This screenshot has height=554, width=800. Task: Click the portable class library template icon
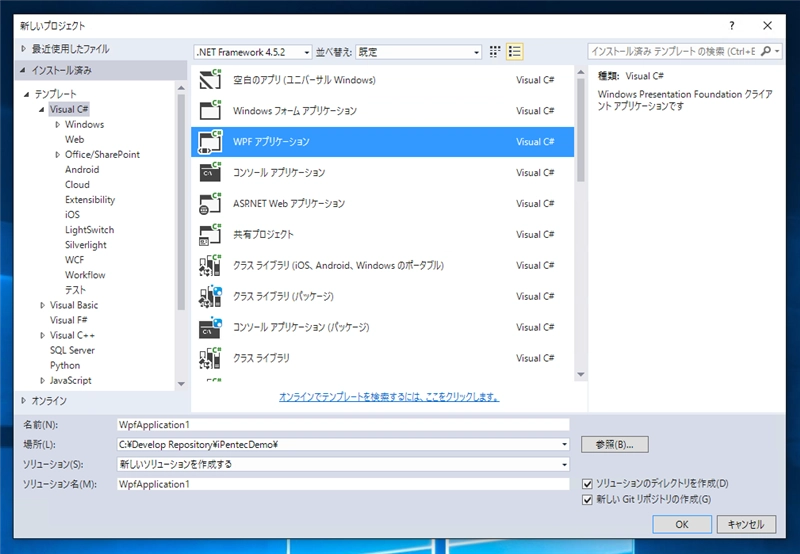(210, 265)
